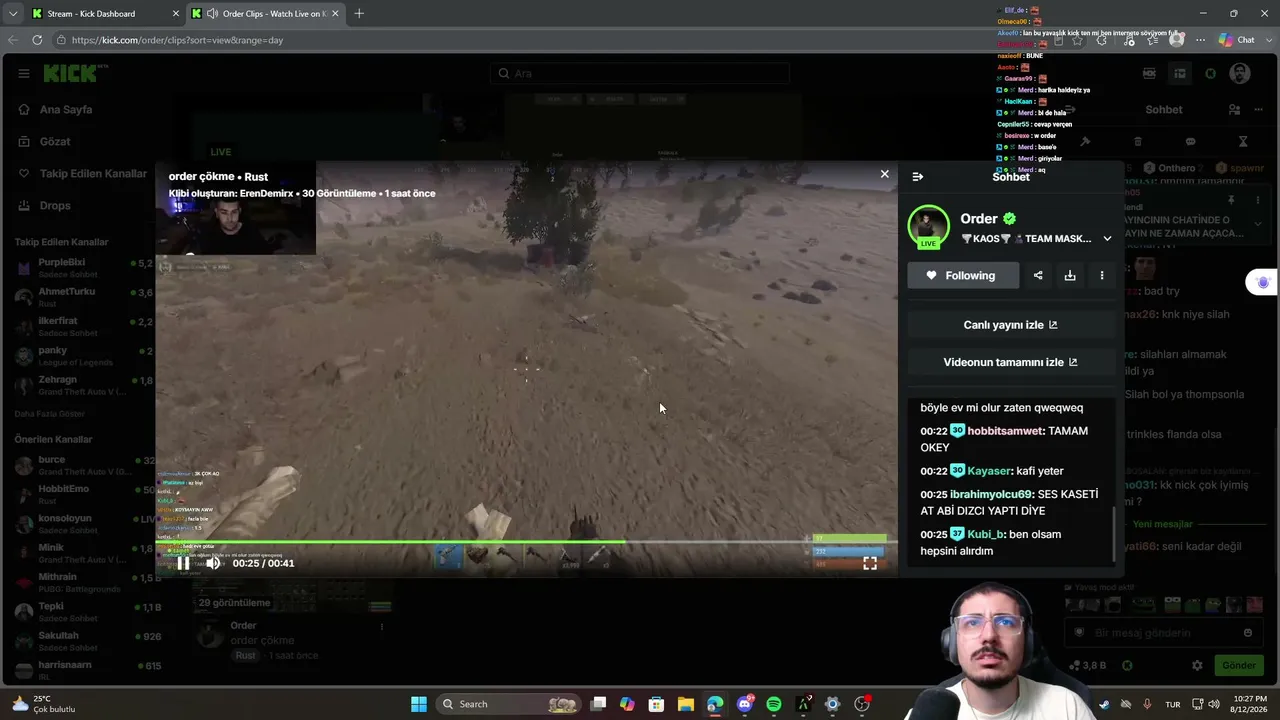
Task: Seek along the green clip progress bar
Action: [x=526, y=542]
